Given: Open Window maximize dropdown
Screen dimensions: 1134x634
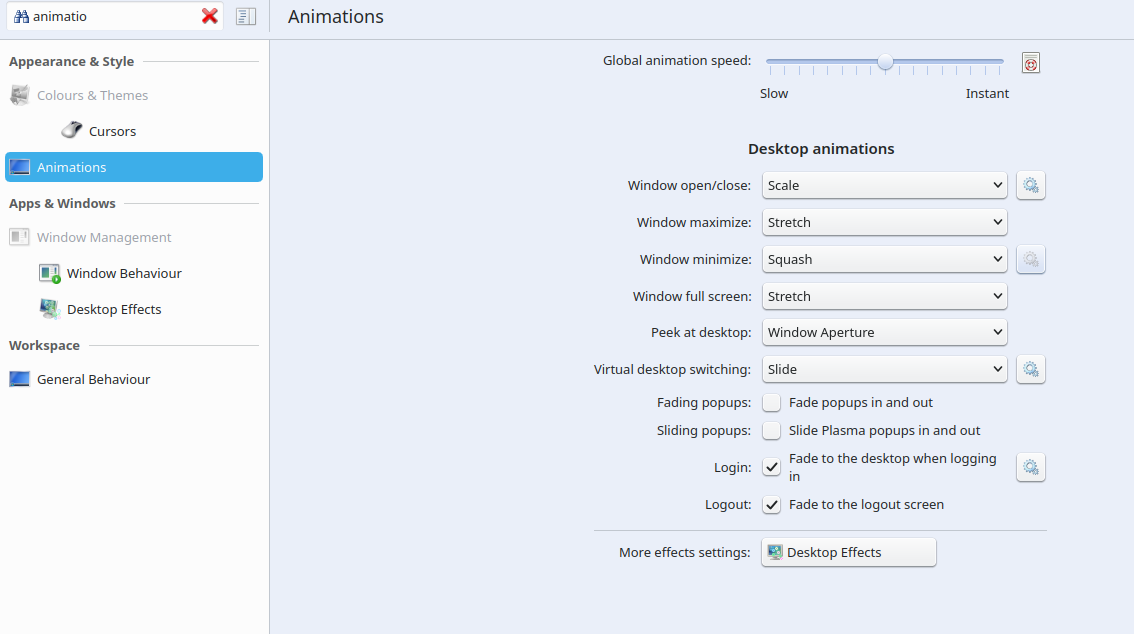Looking at the screenshot, I should [884, 222].
